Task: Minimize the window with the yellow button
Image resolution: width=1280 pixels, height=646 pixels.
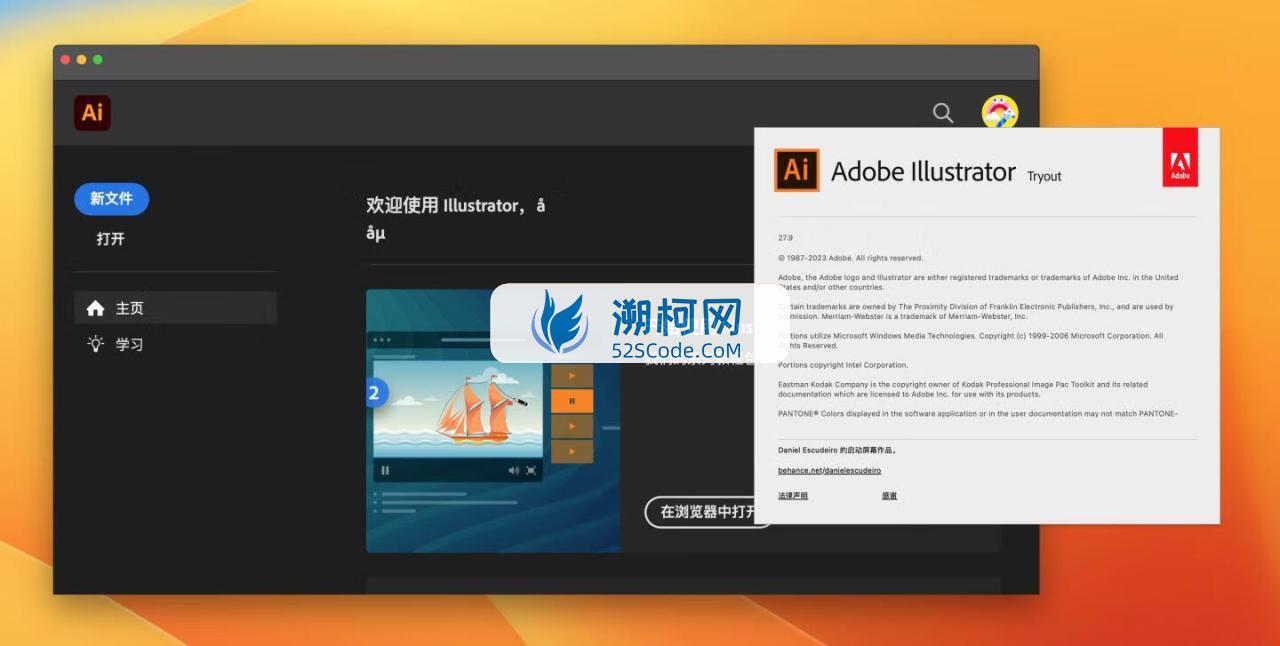Action: [x=81, y=60]
